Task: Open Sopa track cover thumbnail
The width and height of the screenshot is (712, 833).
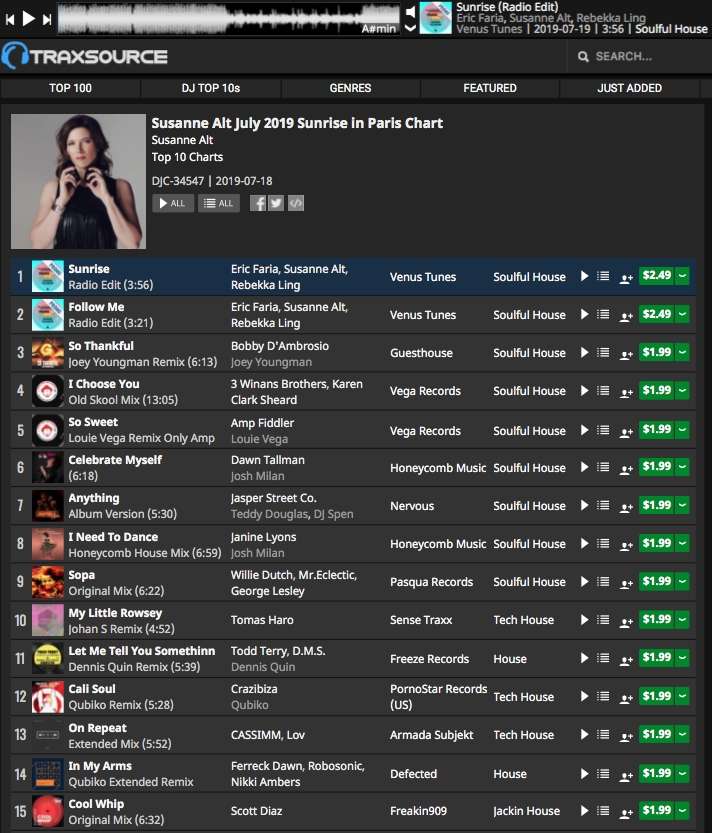Action: [x=48, y=582]
